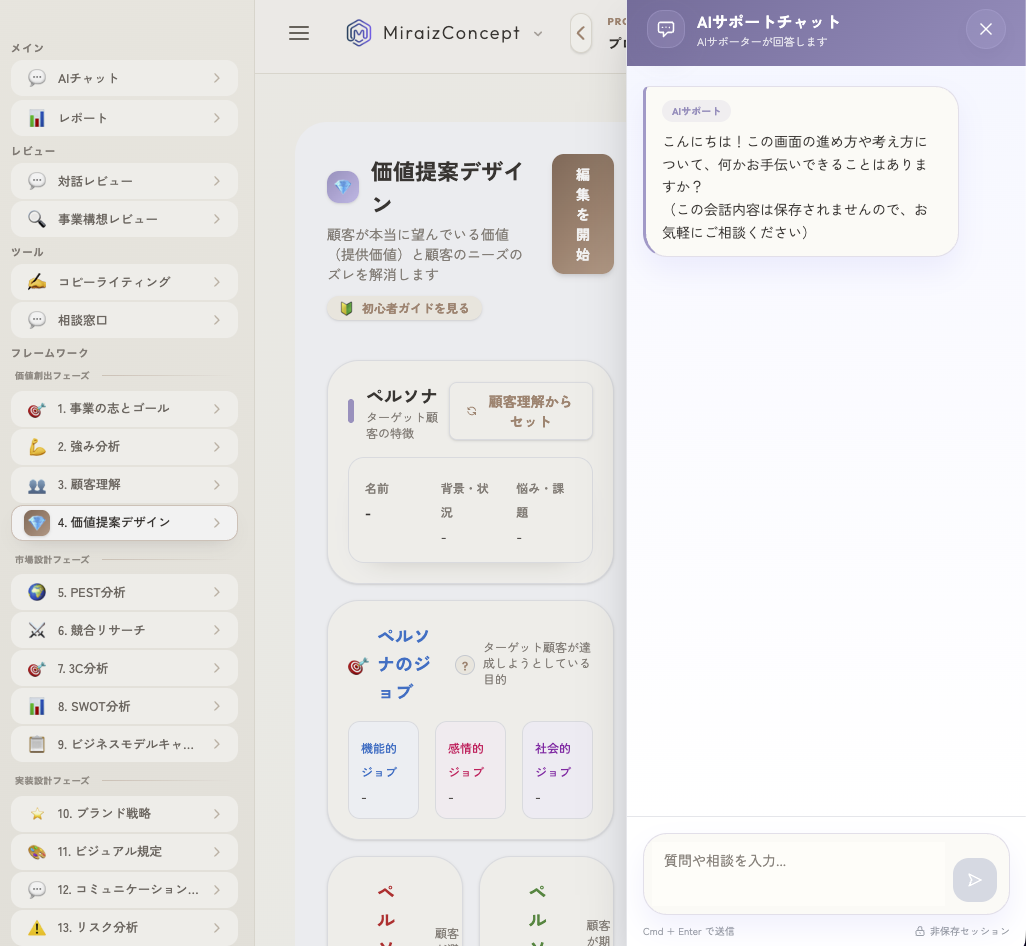Click the send arrow in the chat box

coord(974,880)
